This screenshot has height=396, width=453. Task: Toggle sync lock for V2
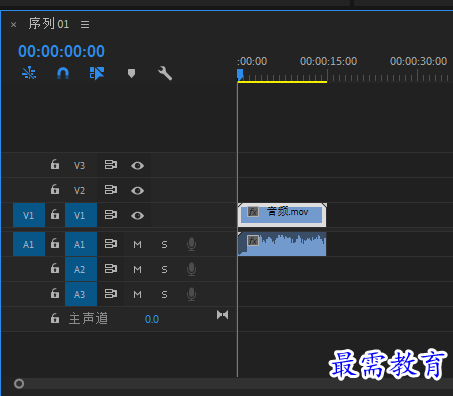click(111, 190)
